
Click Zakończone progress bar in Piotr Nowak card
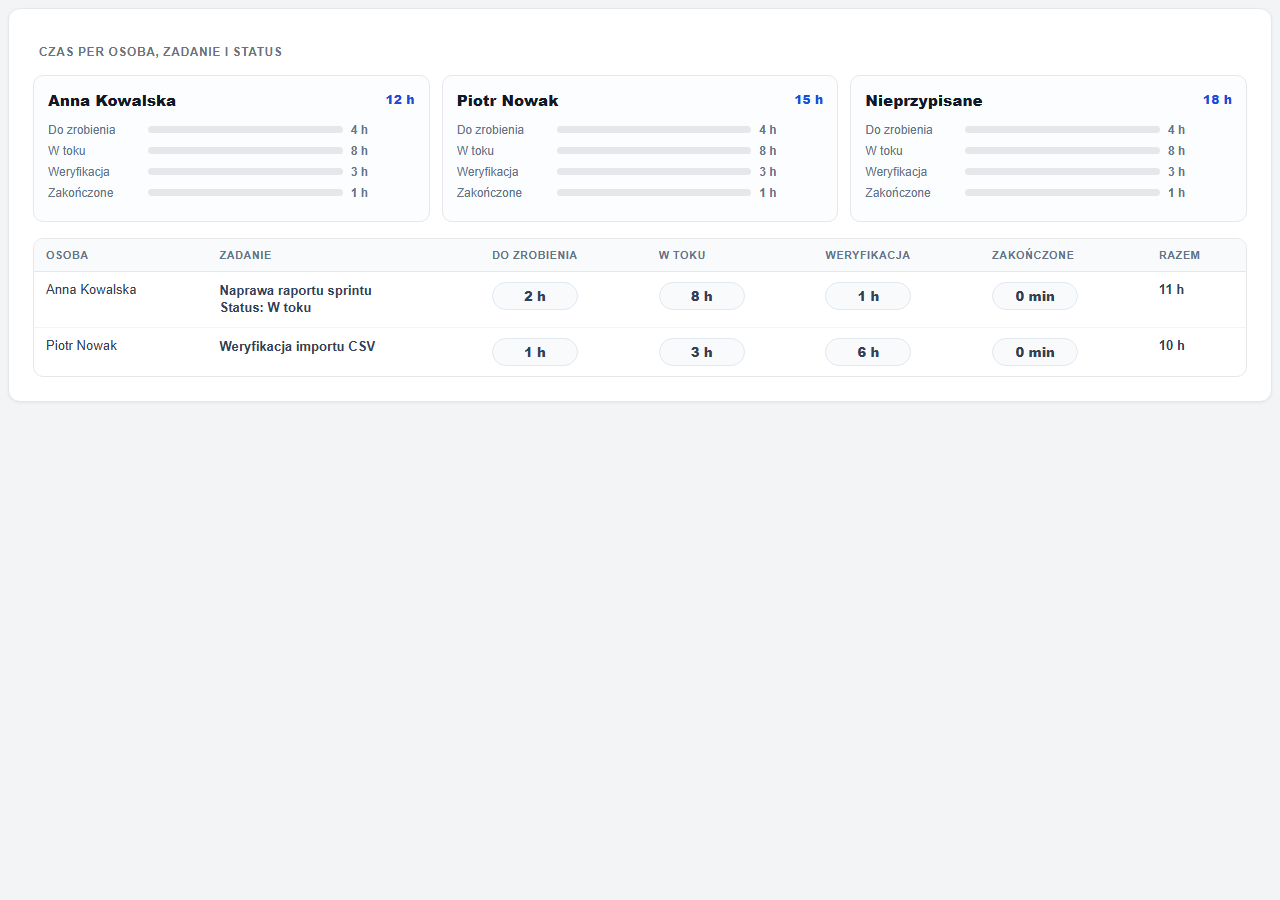(654, 193)
